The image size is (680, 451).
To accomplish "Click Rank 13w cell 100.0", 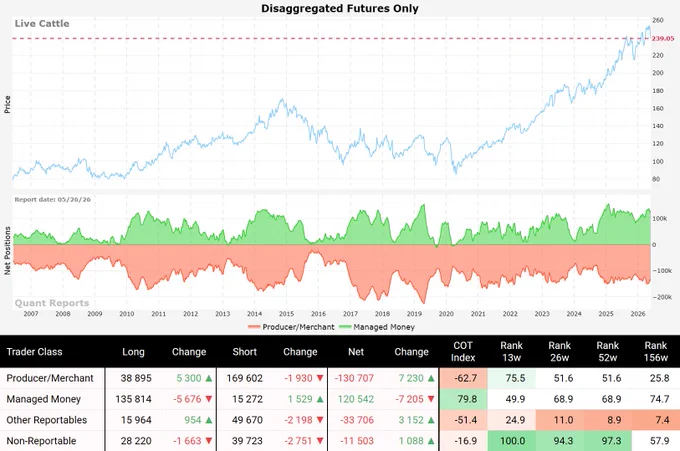I will 512,441.
